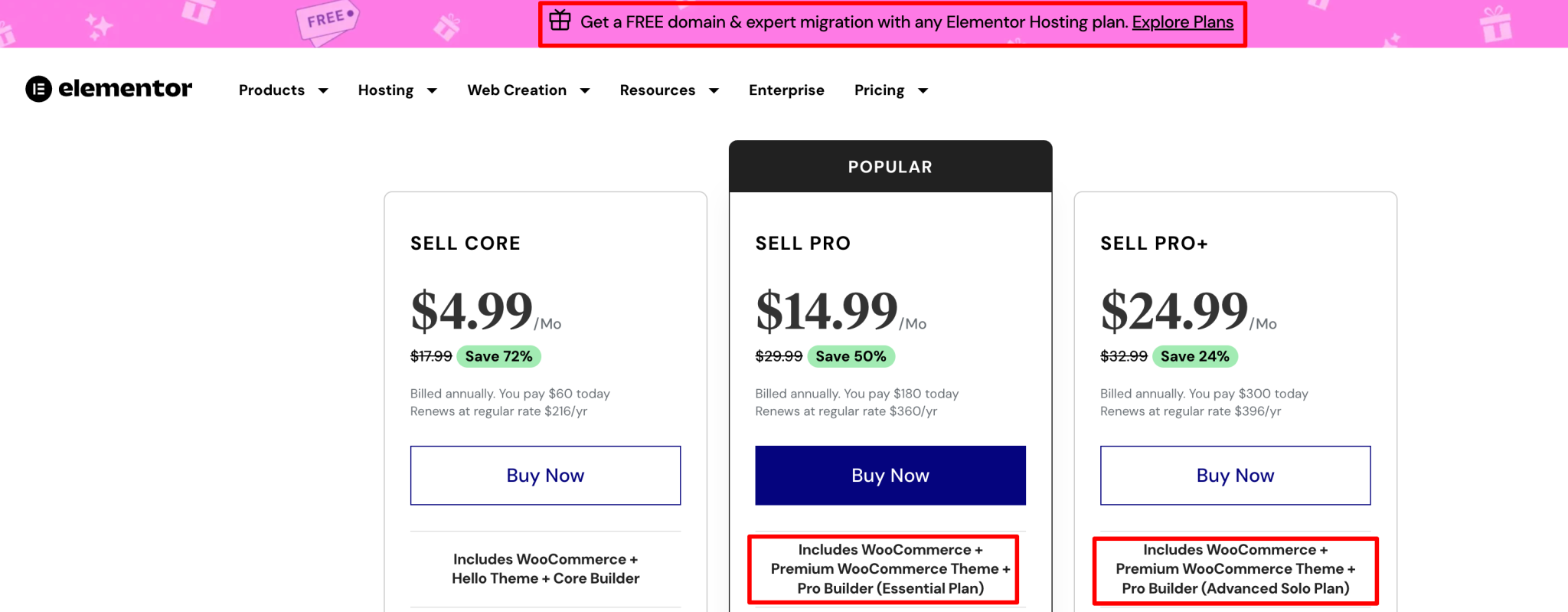The height and width of the screenshot is (612, 1568).
Task: Click Buy Now for Sell Core
Action: click(544, 475)
